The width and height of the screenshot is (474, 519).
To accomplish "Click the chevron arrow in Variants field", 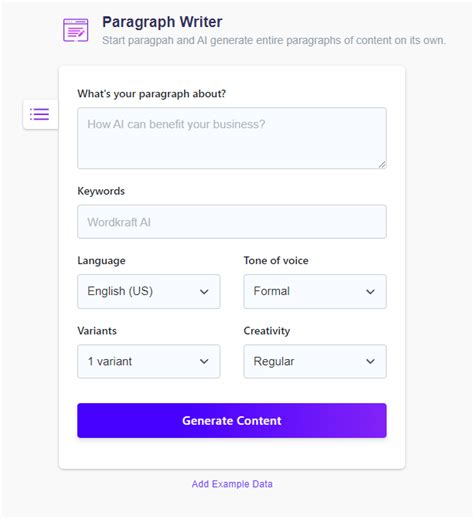I will [x=204, y=361].
